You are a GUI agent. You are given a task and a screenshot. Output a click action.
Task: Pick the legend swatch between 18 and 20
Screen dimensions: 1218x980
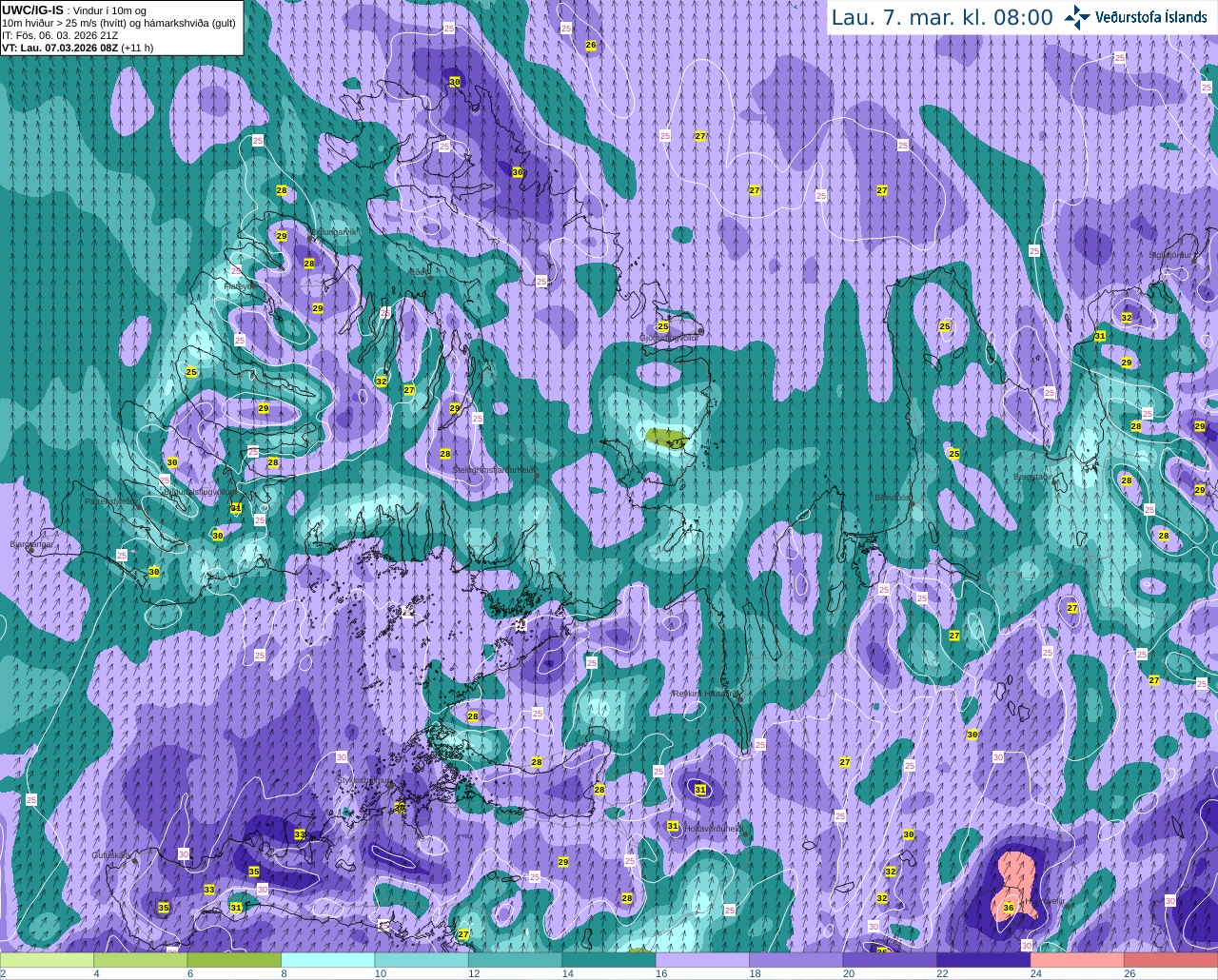[796, 960]
